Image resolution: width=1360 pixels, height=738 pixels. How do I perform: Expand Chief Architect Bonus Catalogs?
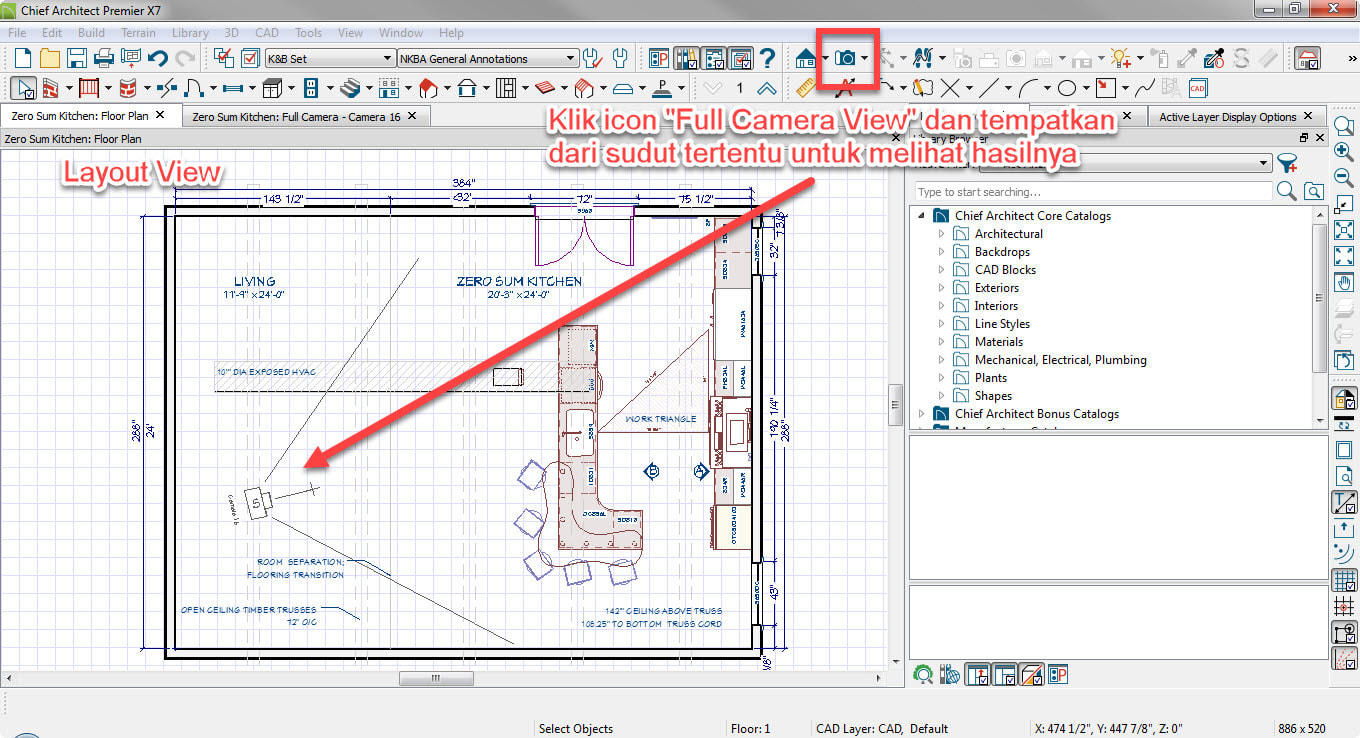pyautogui.click(x=921, y=414)
